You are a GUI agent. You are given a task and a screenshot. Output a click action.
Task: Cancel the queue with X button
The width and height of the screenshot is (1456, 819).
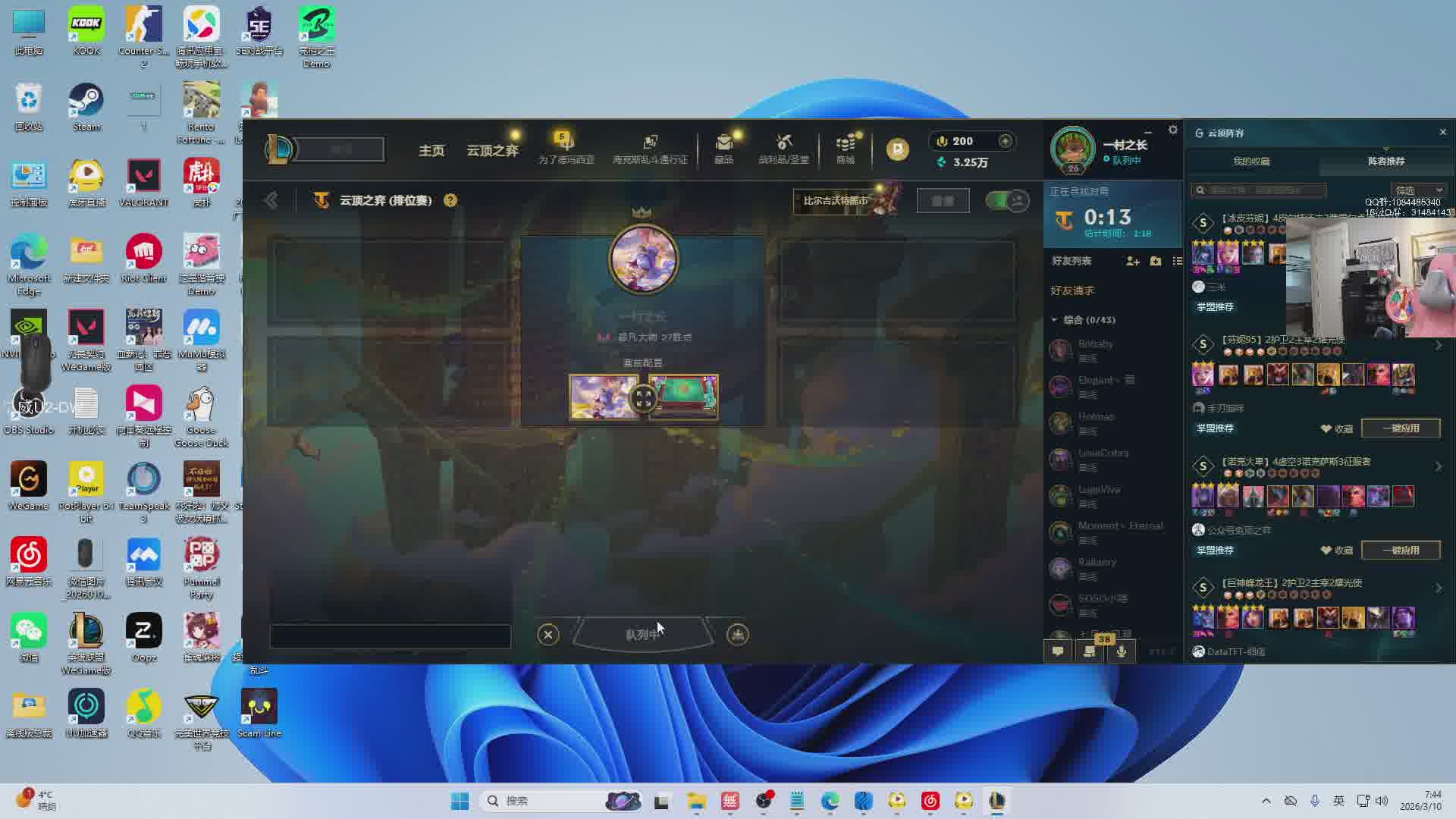pos(548,635)
